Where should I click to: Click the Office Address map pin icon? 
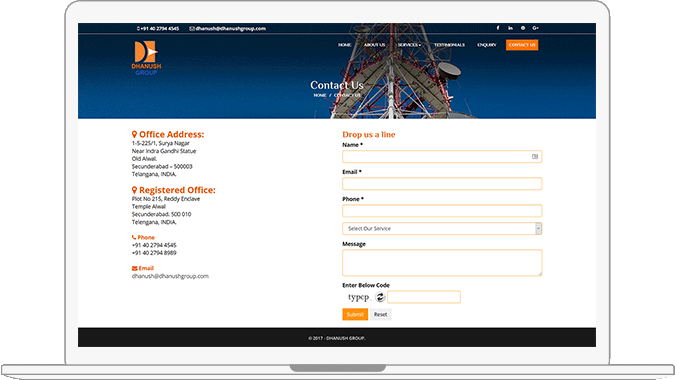click(134, 134)
